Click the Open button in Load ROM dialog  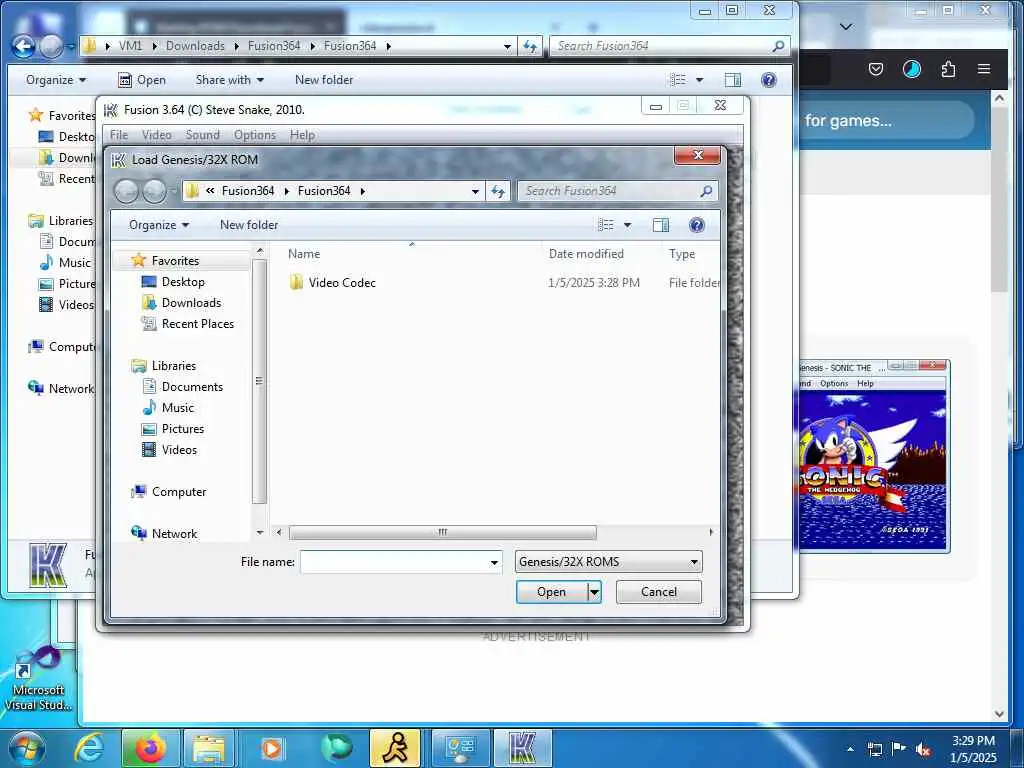coord(551,592)
